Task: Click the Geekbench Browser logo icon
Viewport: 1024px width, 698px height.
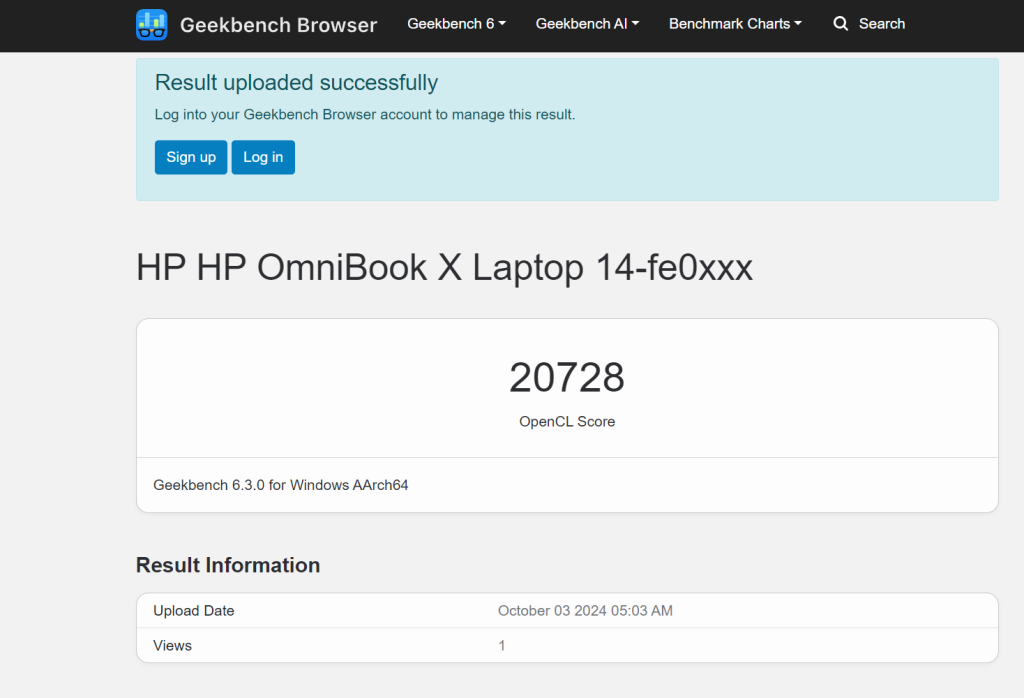Action: [x=151, y=24]
